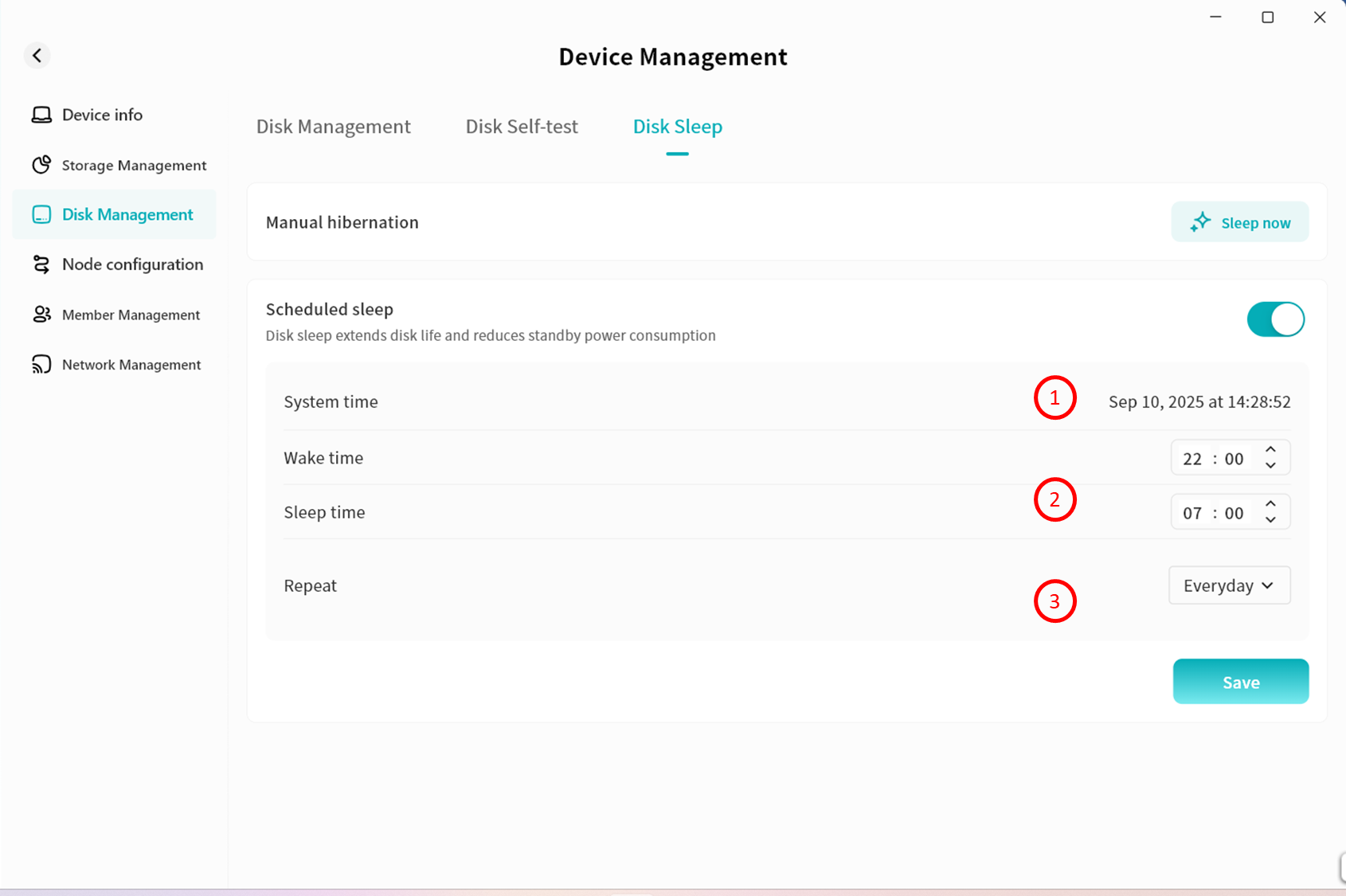Click the Storage Management pie icon
1346x896 pixels.
click(x=41, y=165)
